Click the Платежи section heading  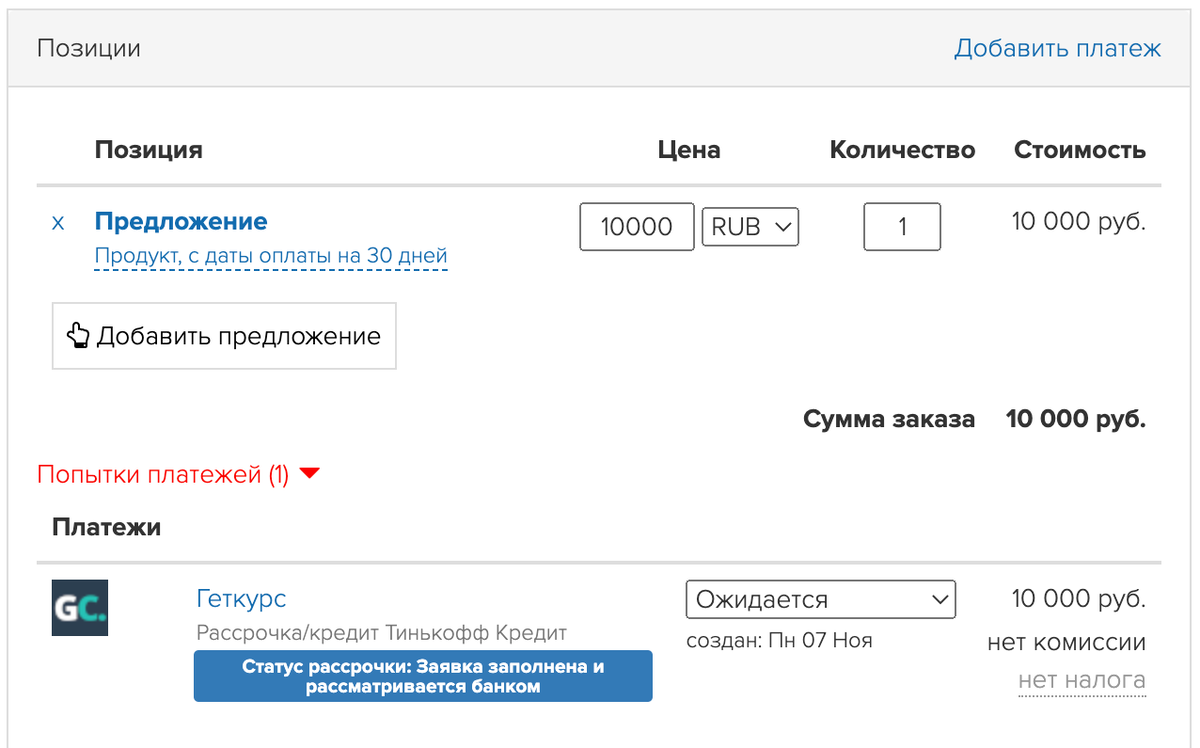[x=106, y=527]
